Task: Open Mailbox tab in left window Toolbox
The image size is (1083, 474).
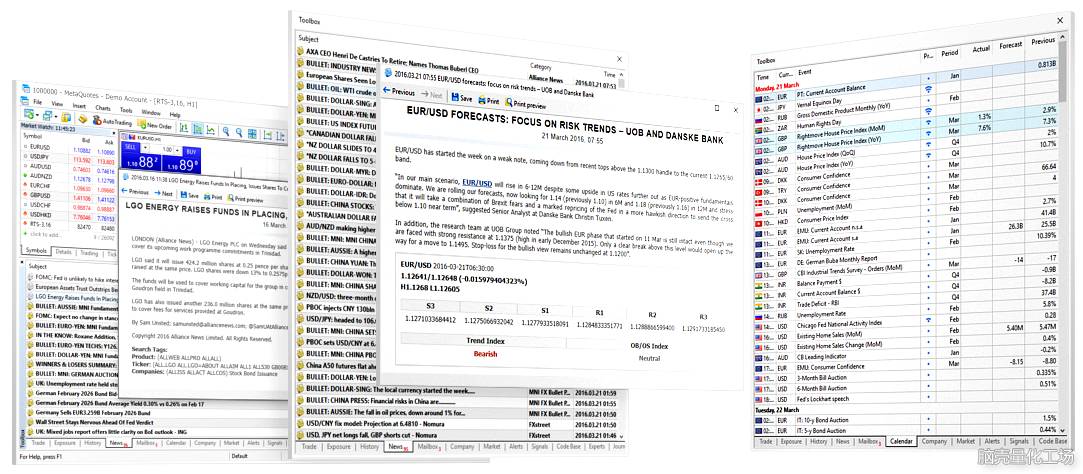Action: (x=146, y=443)
